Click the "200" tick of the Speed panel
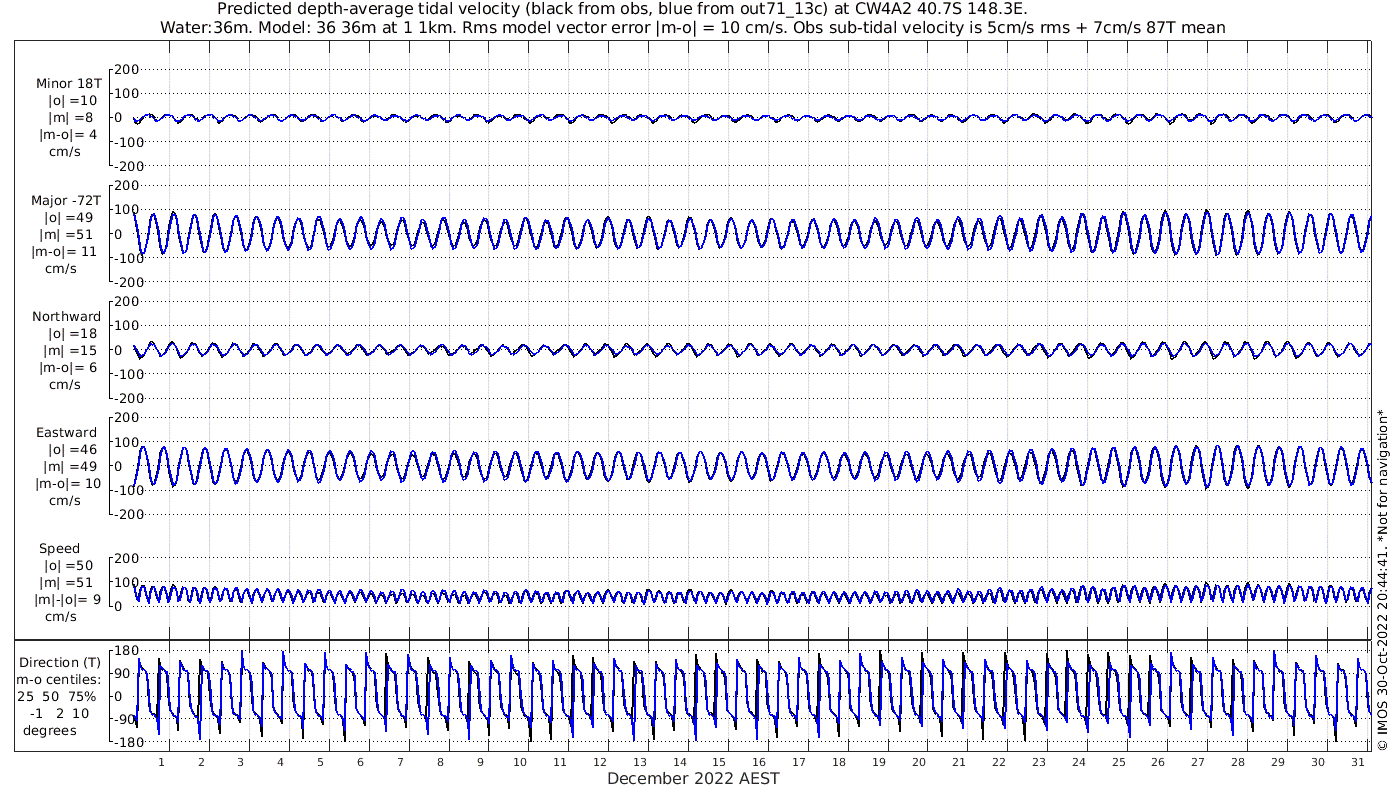Viewport: 1400px width, 800px height. [124, 558]
